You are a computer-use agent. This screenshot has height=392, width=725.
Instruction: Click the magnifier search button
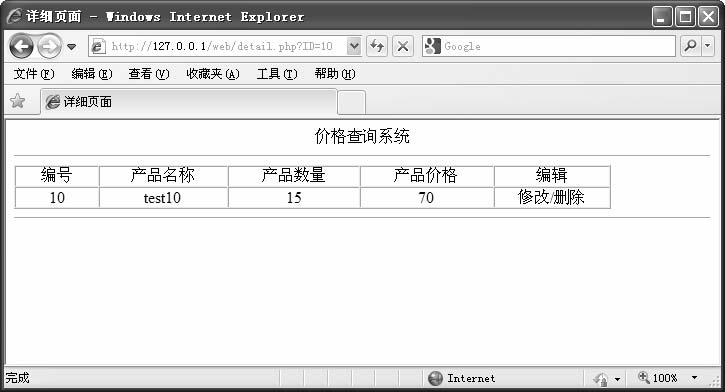tap(690, 46)
